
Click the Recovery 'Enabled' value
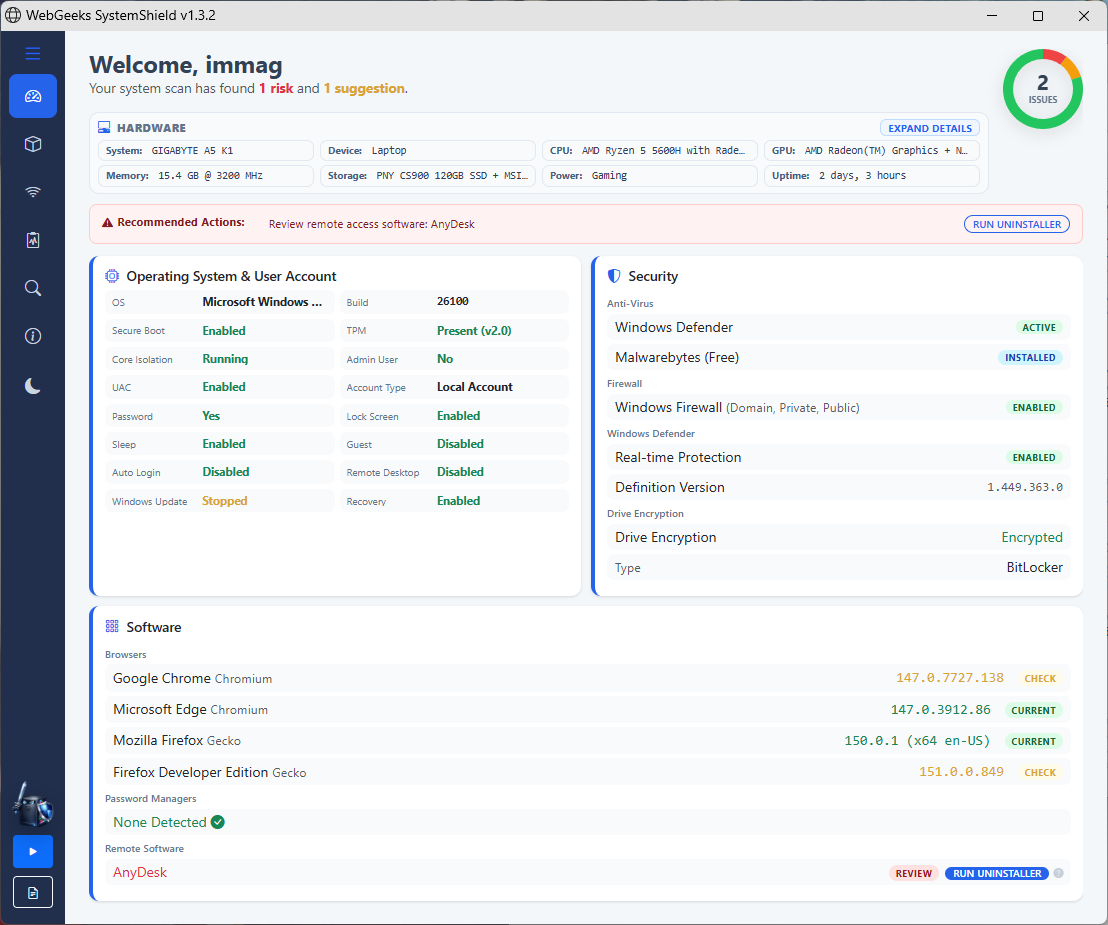coord(459,501)
